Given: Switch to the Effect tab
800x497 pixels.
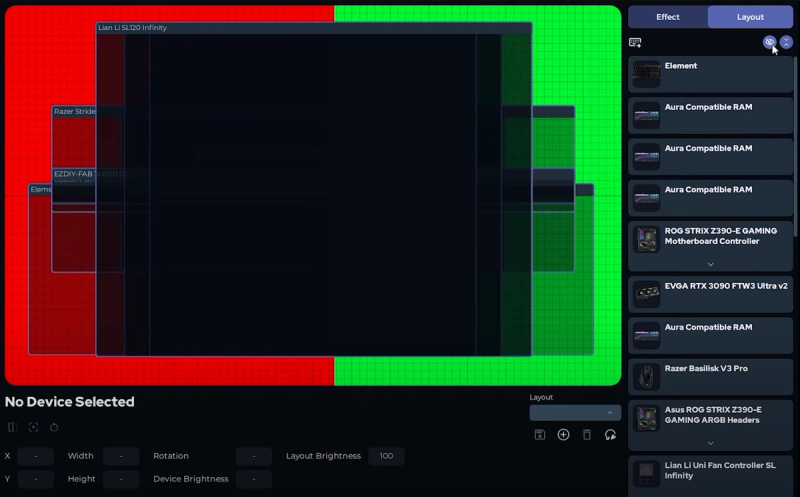Looking at the screenshot, I should (x=668, y=17).
